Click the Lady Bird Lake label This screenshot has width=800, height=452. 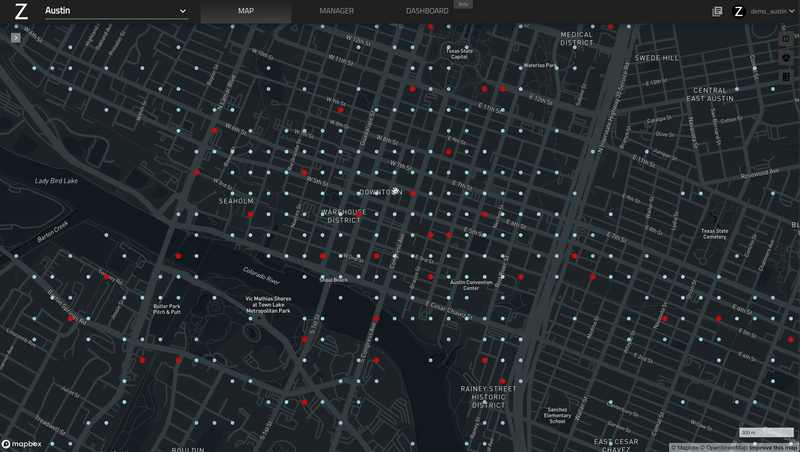tap(56, 181)
